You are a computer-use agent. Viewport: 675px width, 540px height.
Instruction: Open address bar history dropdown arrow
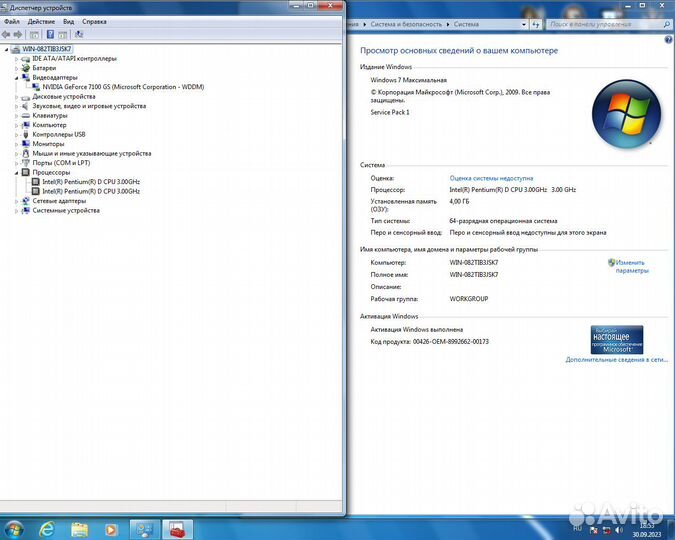pos(523,25)
